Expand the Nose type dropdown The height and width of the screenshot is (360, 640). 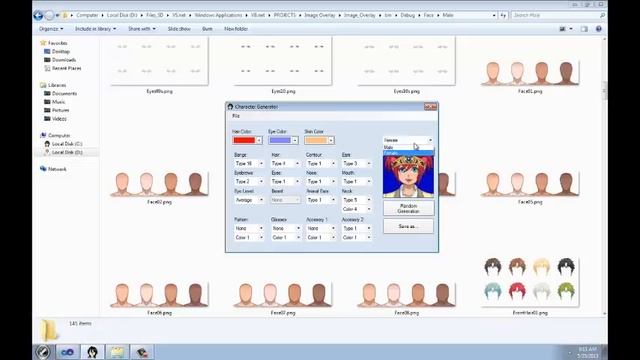pos(333,181)
